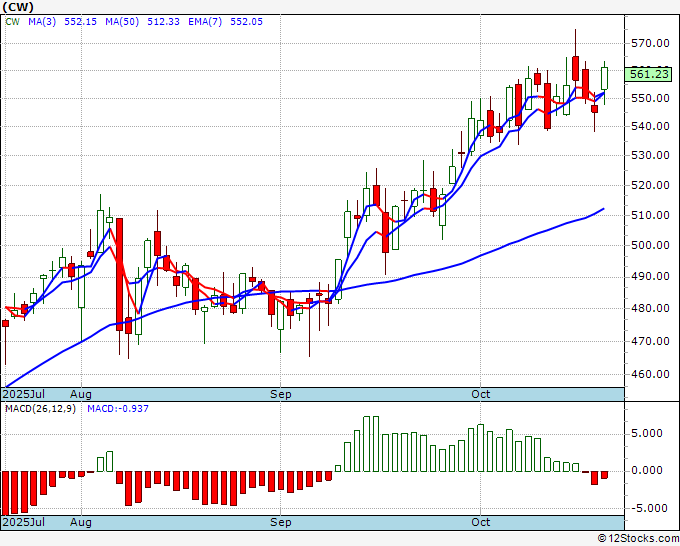Click the 500.00 price axis label
This screenshot has height=546, width=680.
(x=650, y=245)
